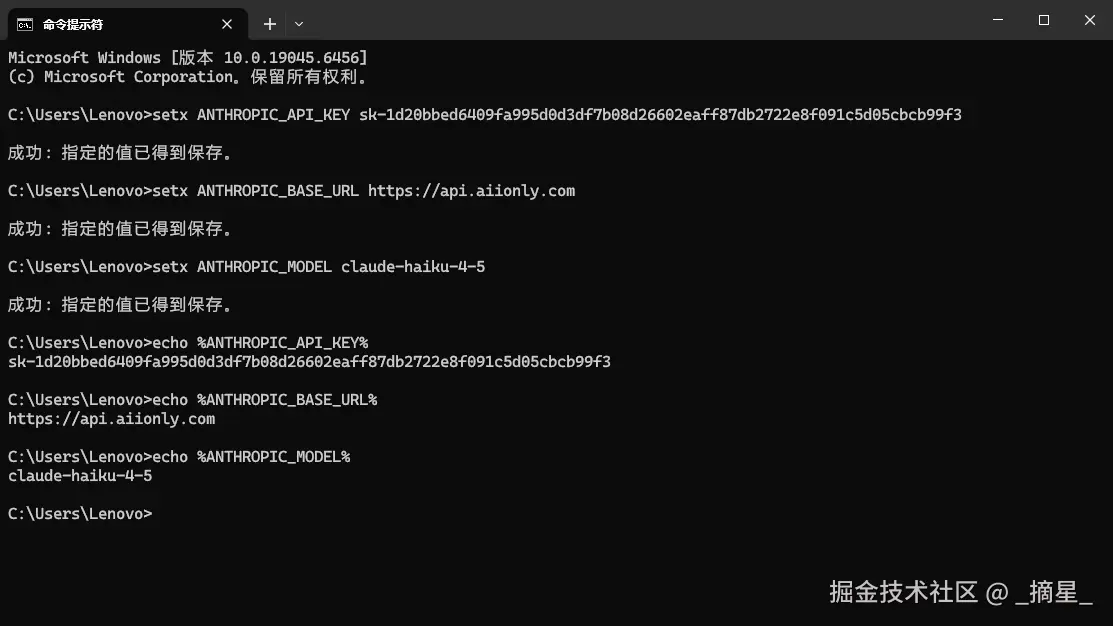Image resolution: width=1113 pixels, height=626 pixels.
Task: Minimize the terminal window
Action: [998, 20]
